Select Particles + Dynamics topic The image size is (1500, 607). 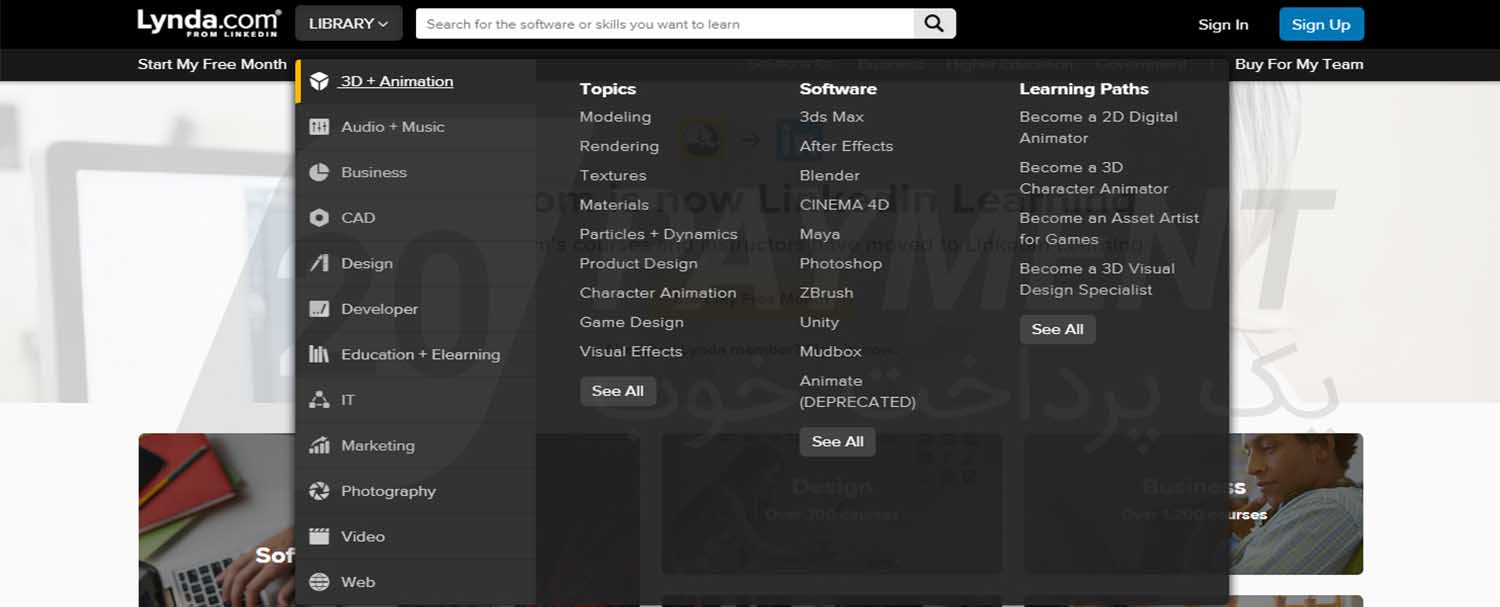658,234
